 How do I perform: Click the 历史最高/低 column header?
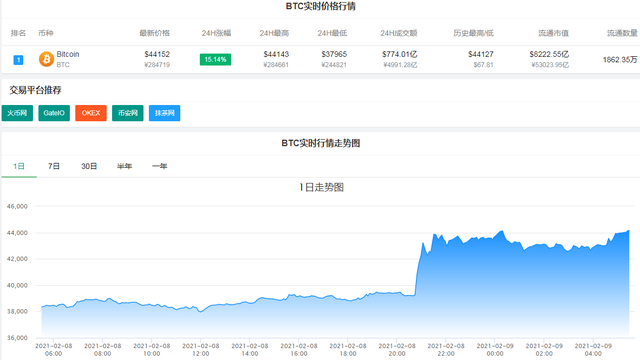tap(473, 33)
